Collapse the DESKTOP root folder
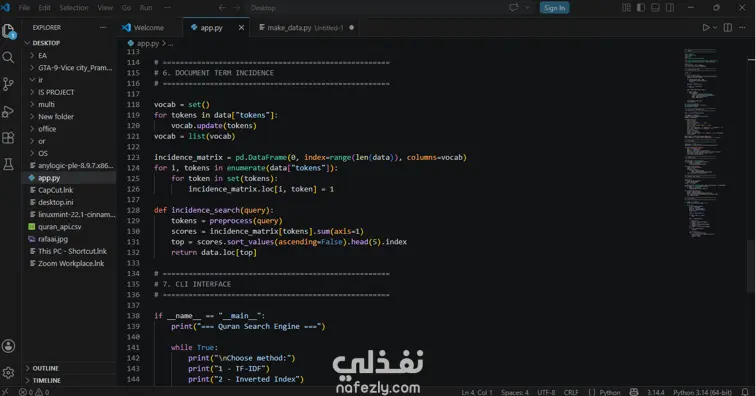The image size is (756, 396). 46,43
